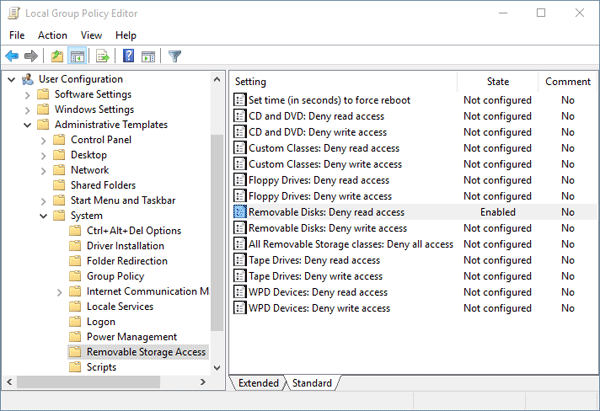Expand the Control Panel folder arrow
The width and height of the screenshot is (600, 411).
(43, 140)
